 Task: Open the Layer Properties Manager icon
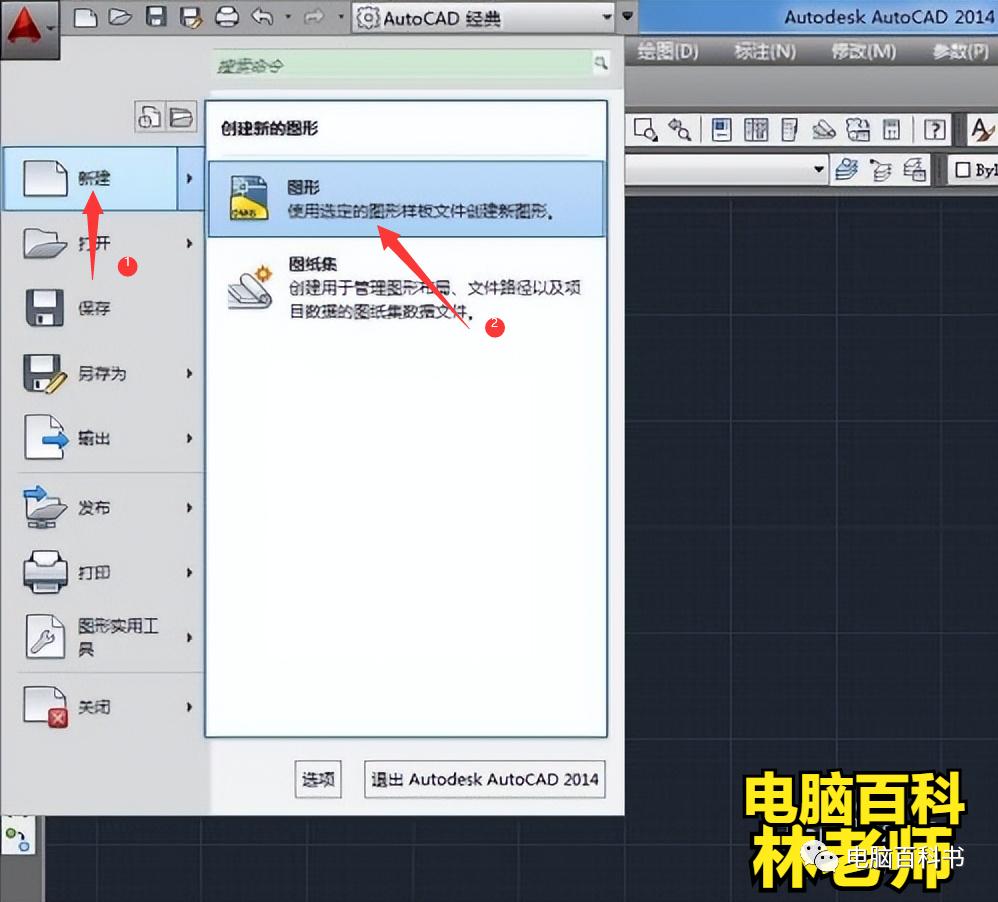coord(846,169)
